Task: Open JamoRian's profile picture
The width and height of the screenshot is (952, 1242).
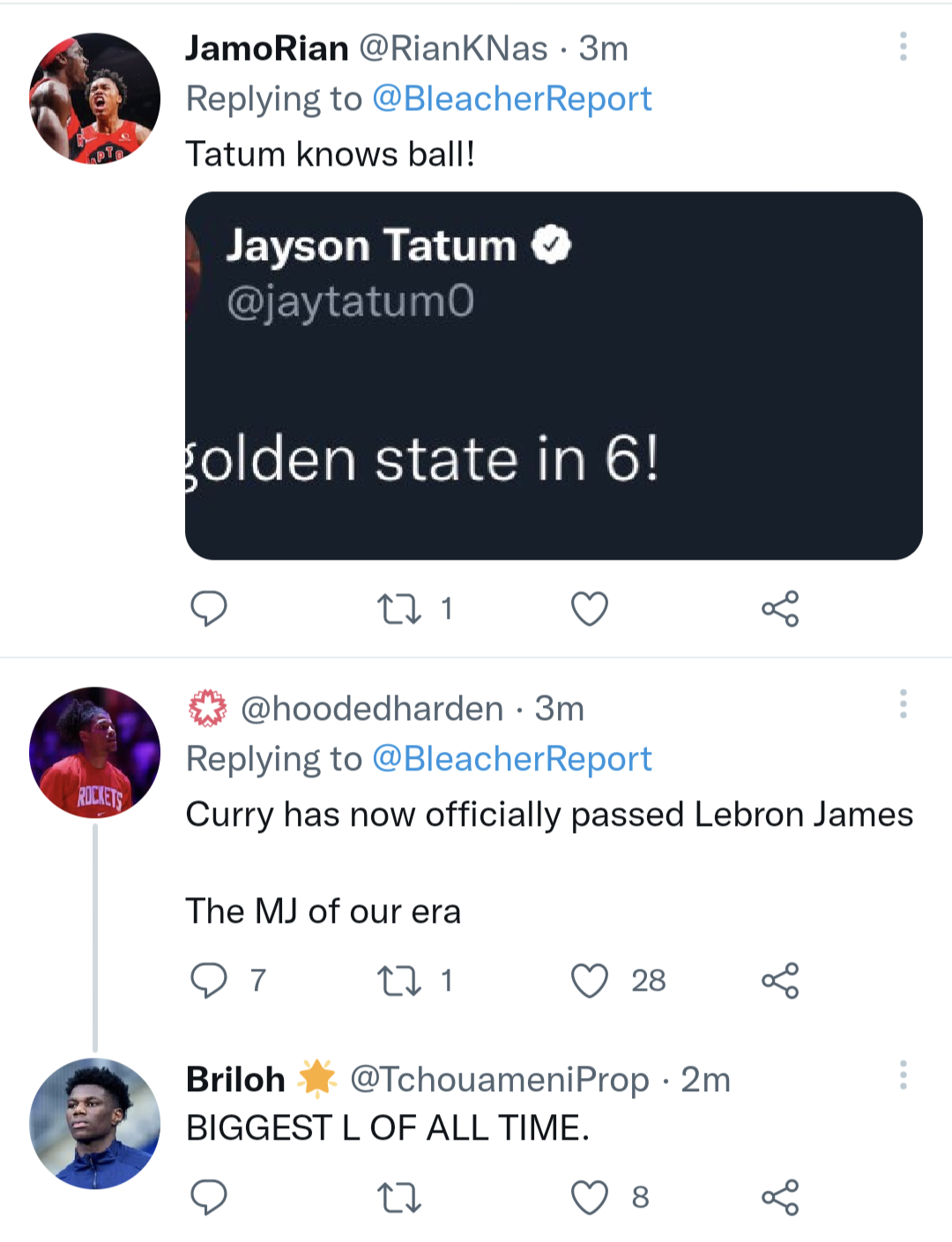Action: pyautogui.click(x=93, y=97)
